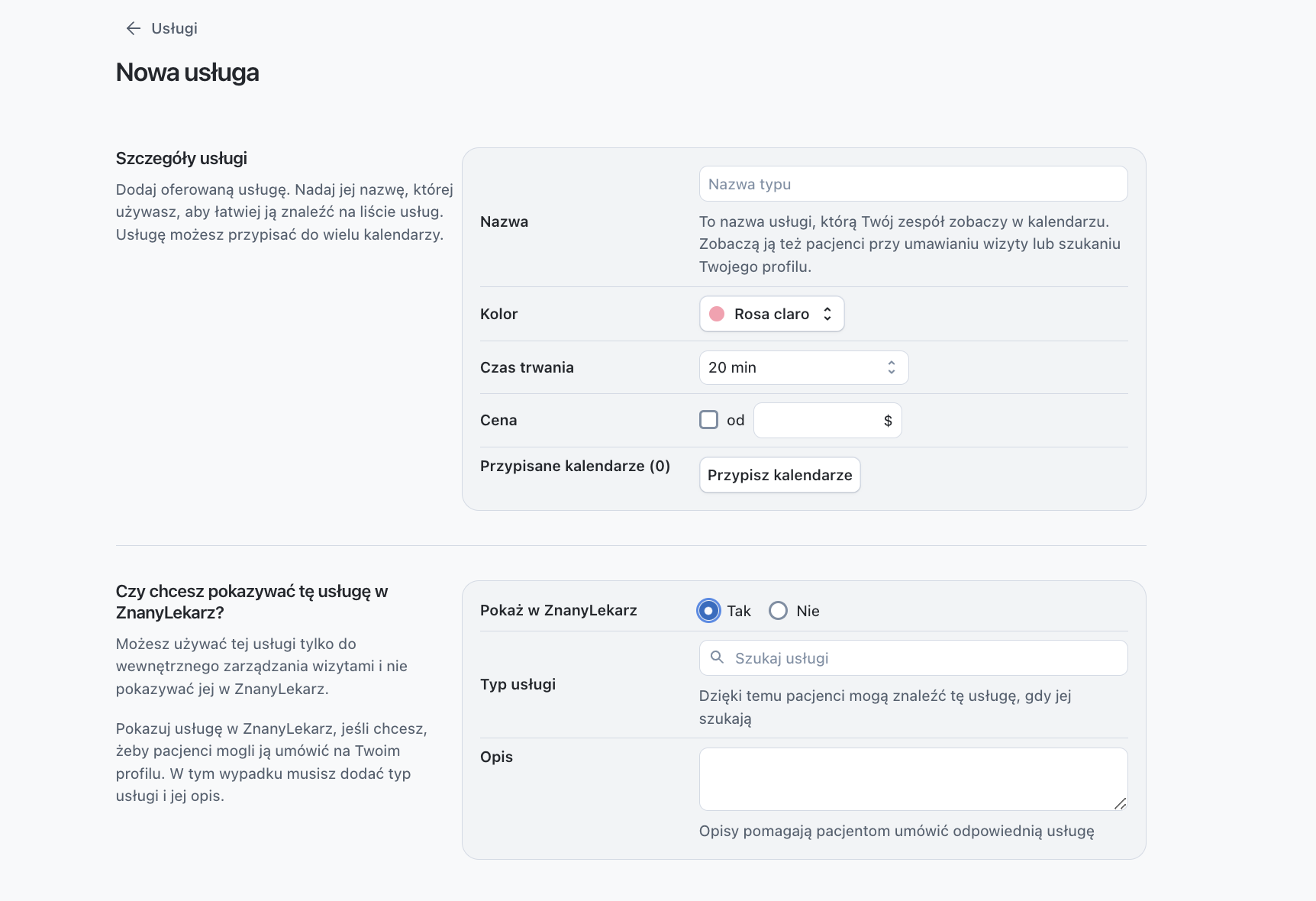Image resolution: width=1316 pixels, height=901 pixels.
Task: Click the Przypisz kalendarze button
Action: tap(779, 474)
